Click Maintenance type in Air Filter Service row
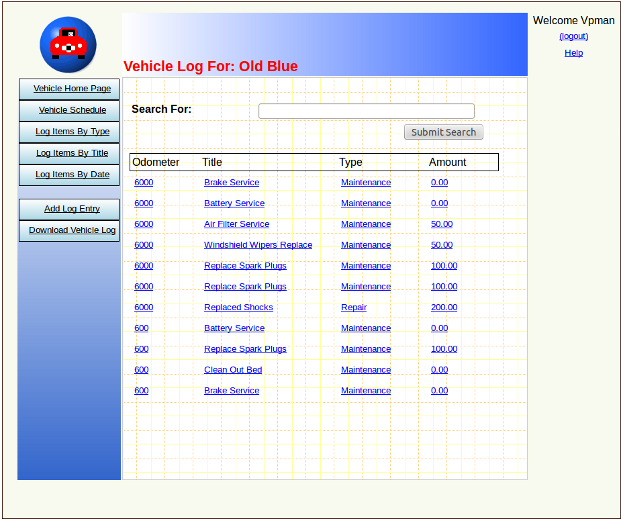The height and width of the screenshot is (523, 621). tap(366, 224)
